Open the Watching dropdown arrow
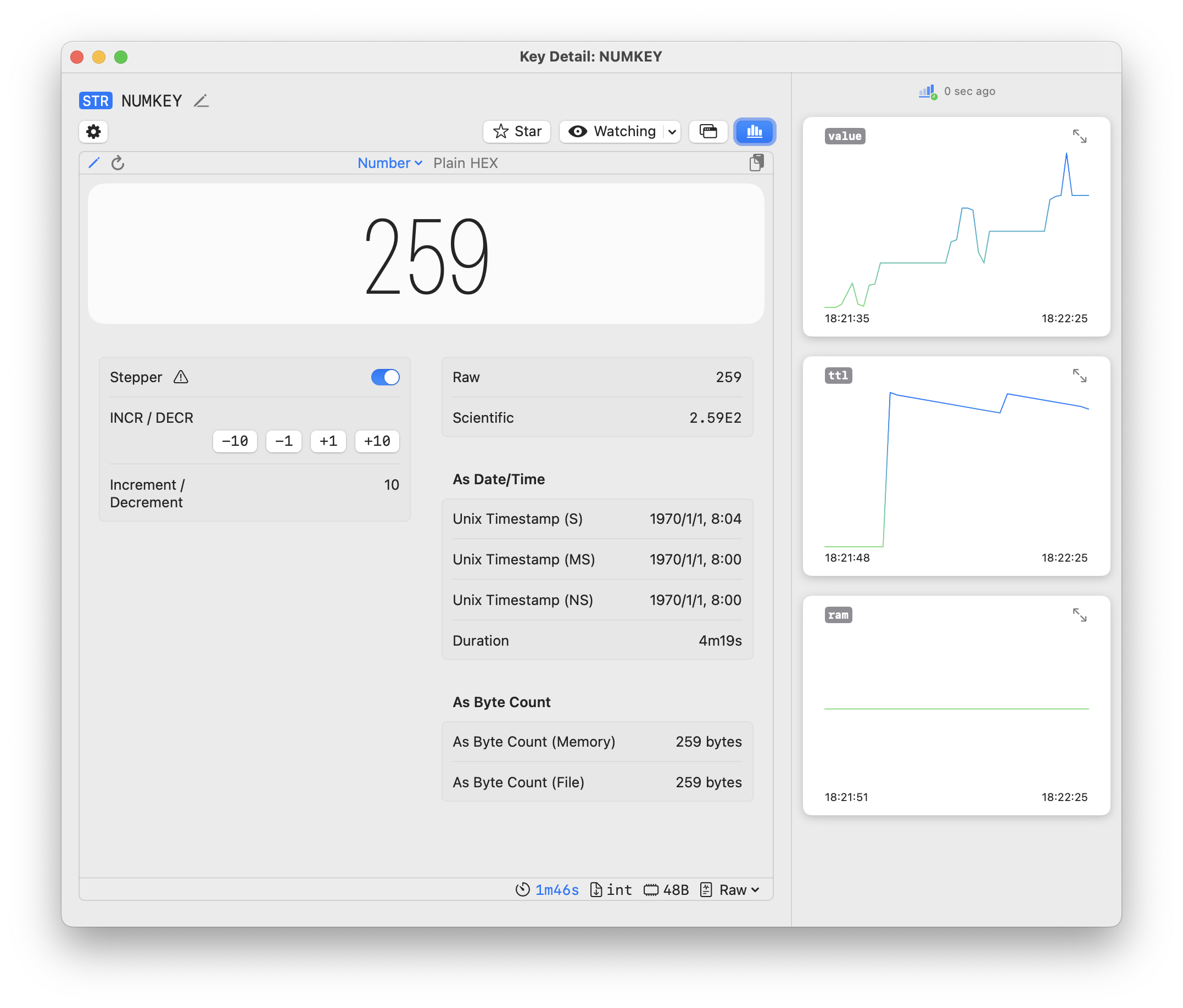This screenshot has height=1008, width=1183. pos(673,132)
